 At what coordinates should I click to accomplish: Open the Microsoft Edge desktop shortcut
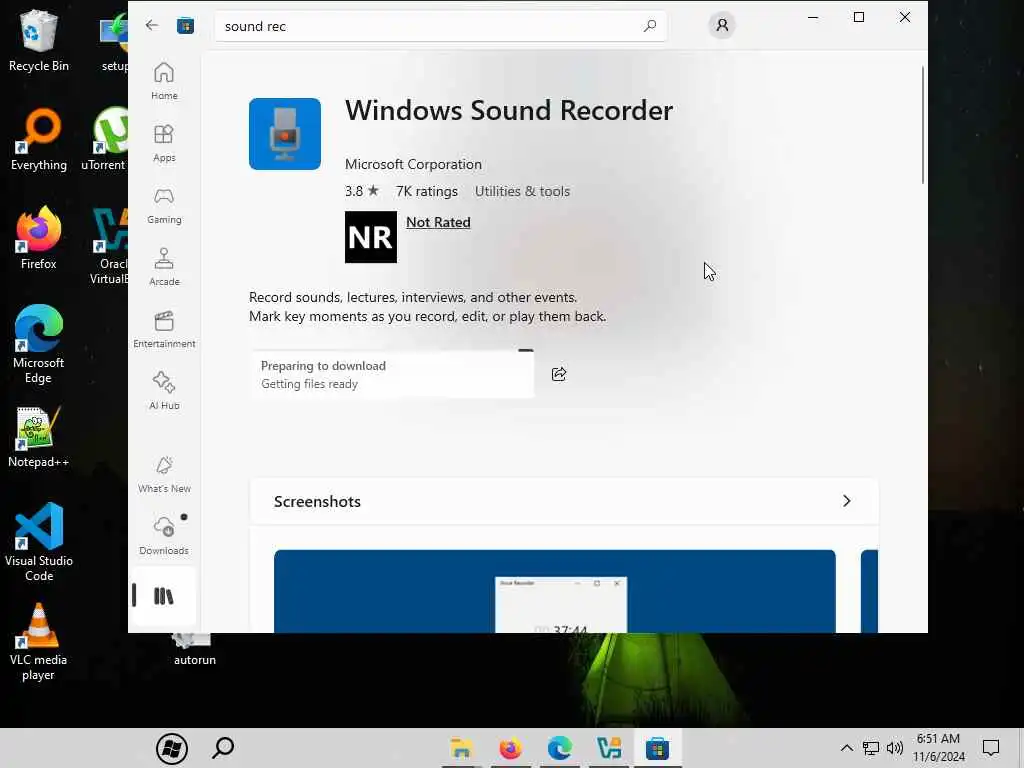pyautogui.click(x=39, y=344)
